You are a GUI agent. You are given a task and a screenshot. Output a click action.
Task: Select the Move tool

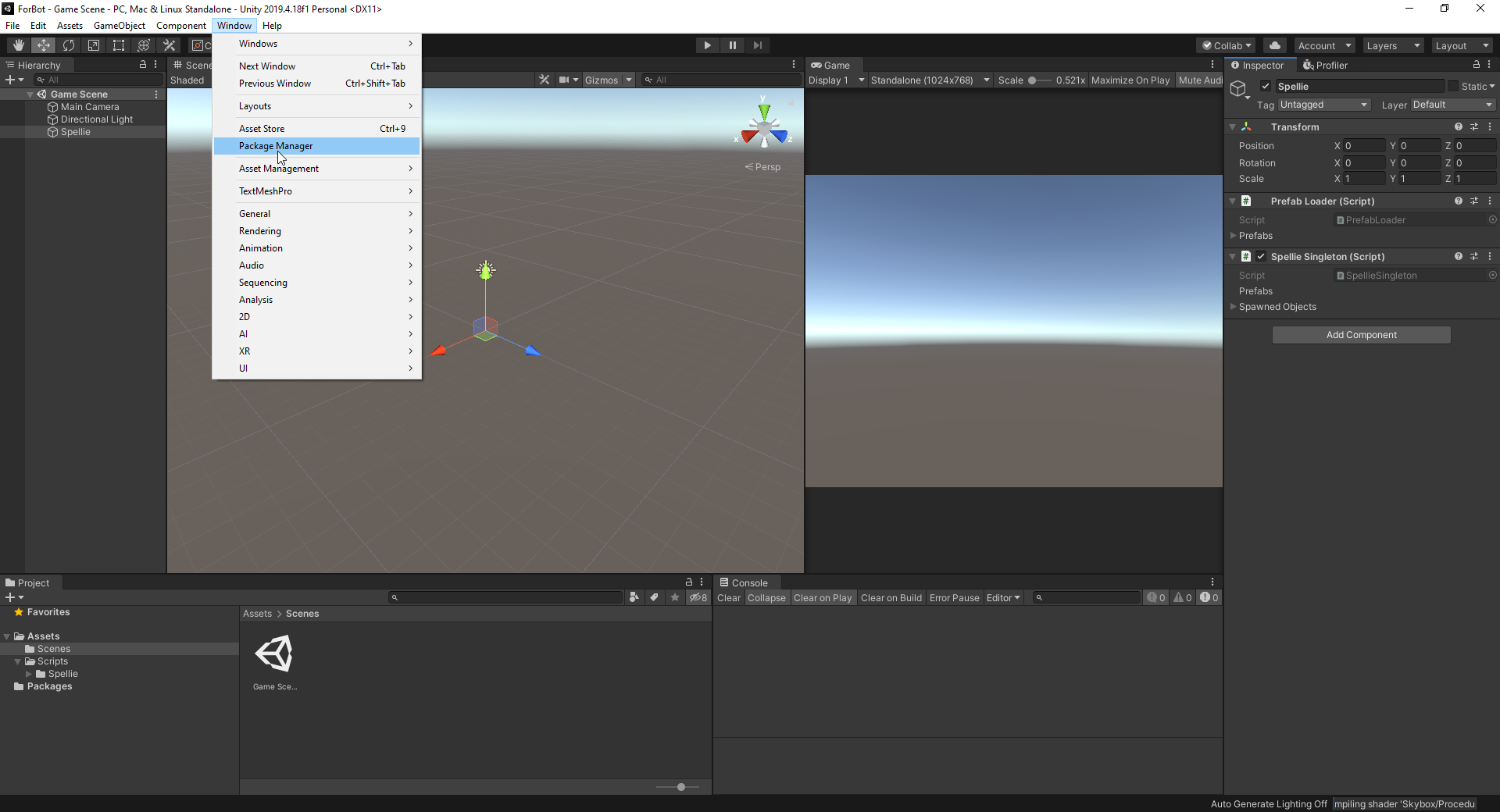[44, 45]
